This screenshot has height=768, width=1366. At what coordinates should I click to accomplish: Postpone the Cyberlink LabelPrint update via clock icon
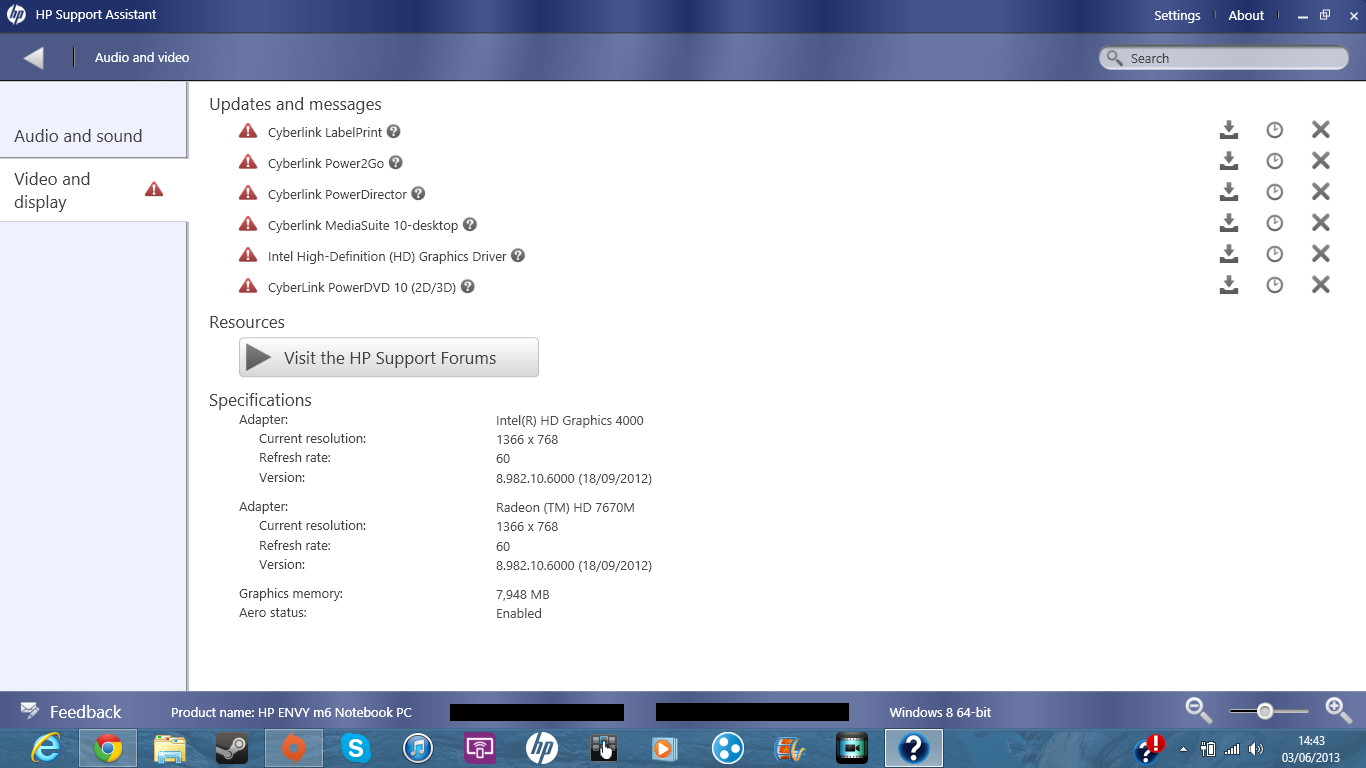coord(1274,130)
